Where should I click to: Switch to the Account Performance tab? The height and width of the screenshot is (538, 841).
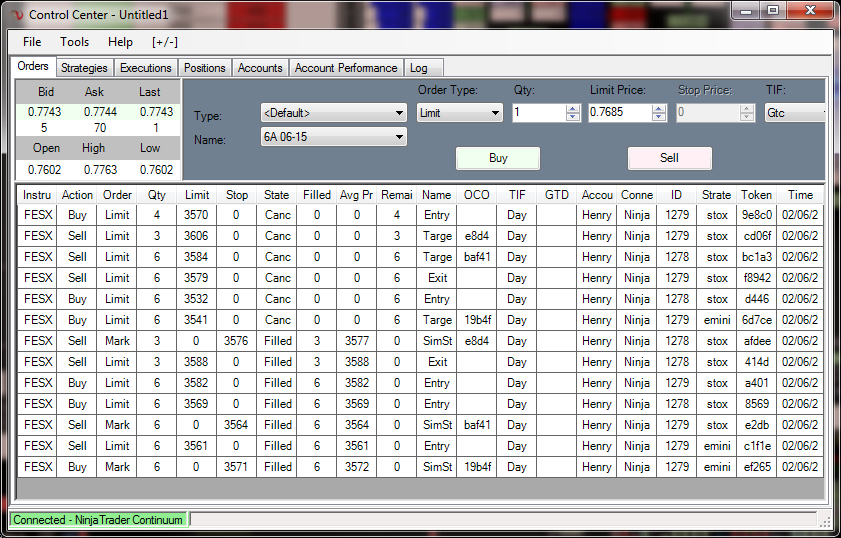click(346, 68)
